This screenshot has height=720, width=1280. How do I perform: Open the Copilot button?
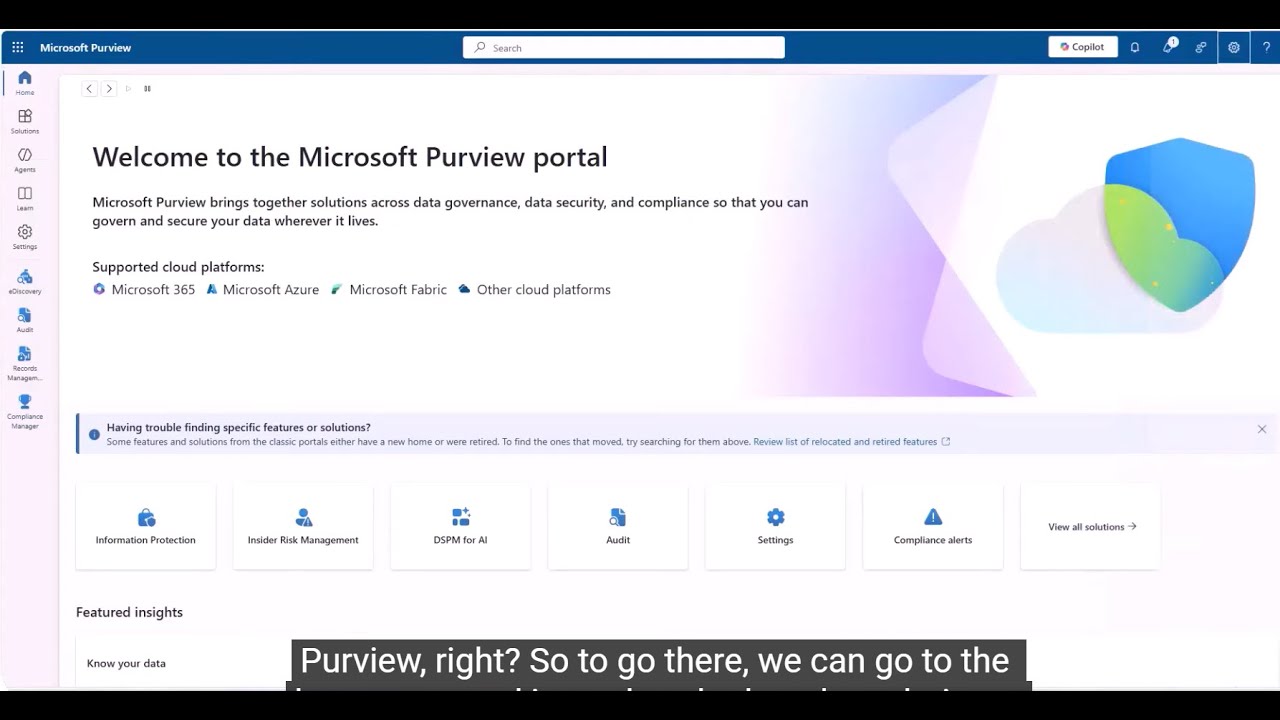click(x=1083, y=47)
